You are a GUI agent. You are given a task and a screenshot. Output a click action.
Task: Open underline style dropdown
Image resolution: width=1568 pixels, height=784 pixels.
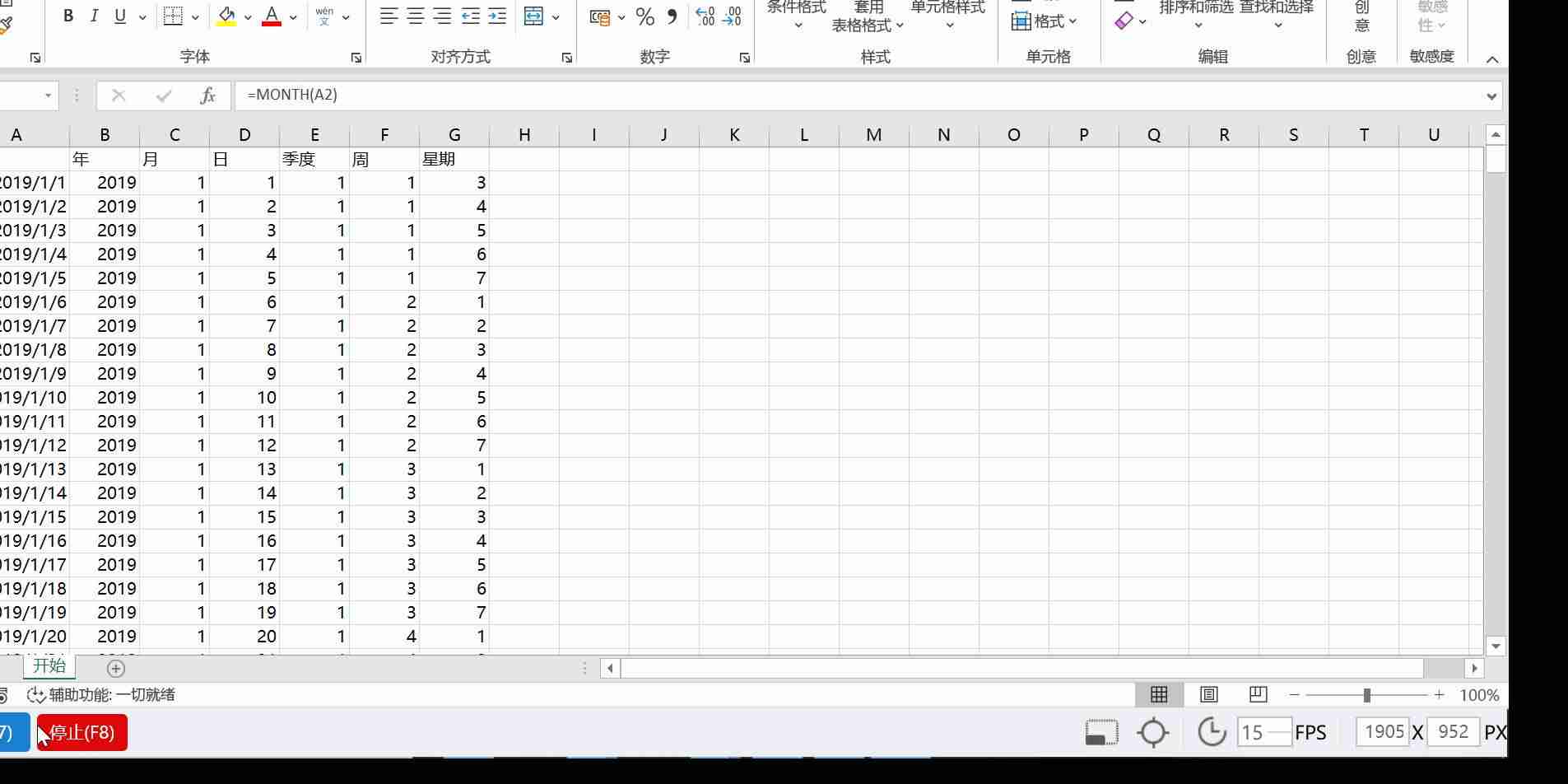coord(142,17)
